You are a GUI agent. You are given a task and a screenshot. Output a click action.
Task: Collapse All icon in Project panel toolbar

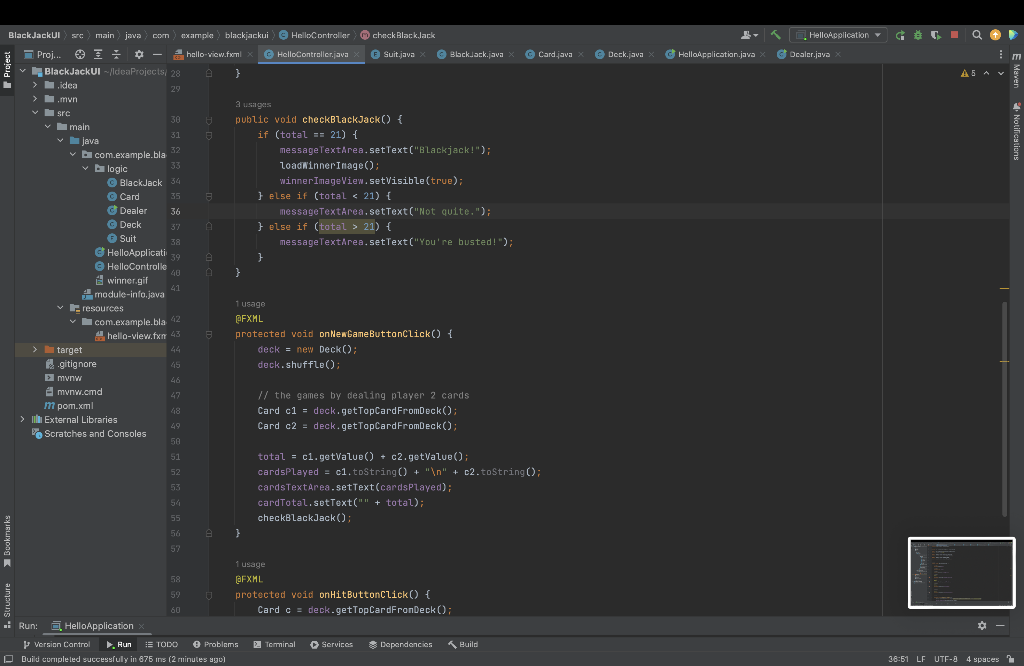[116, 54]
